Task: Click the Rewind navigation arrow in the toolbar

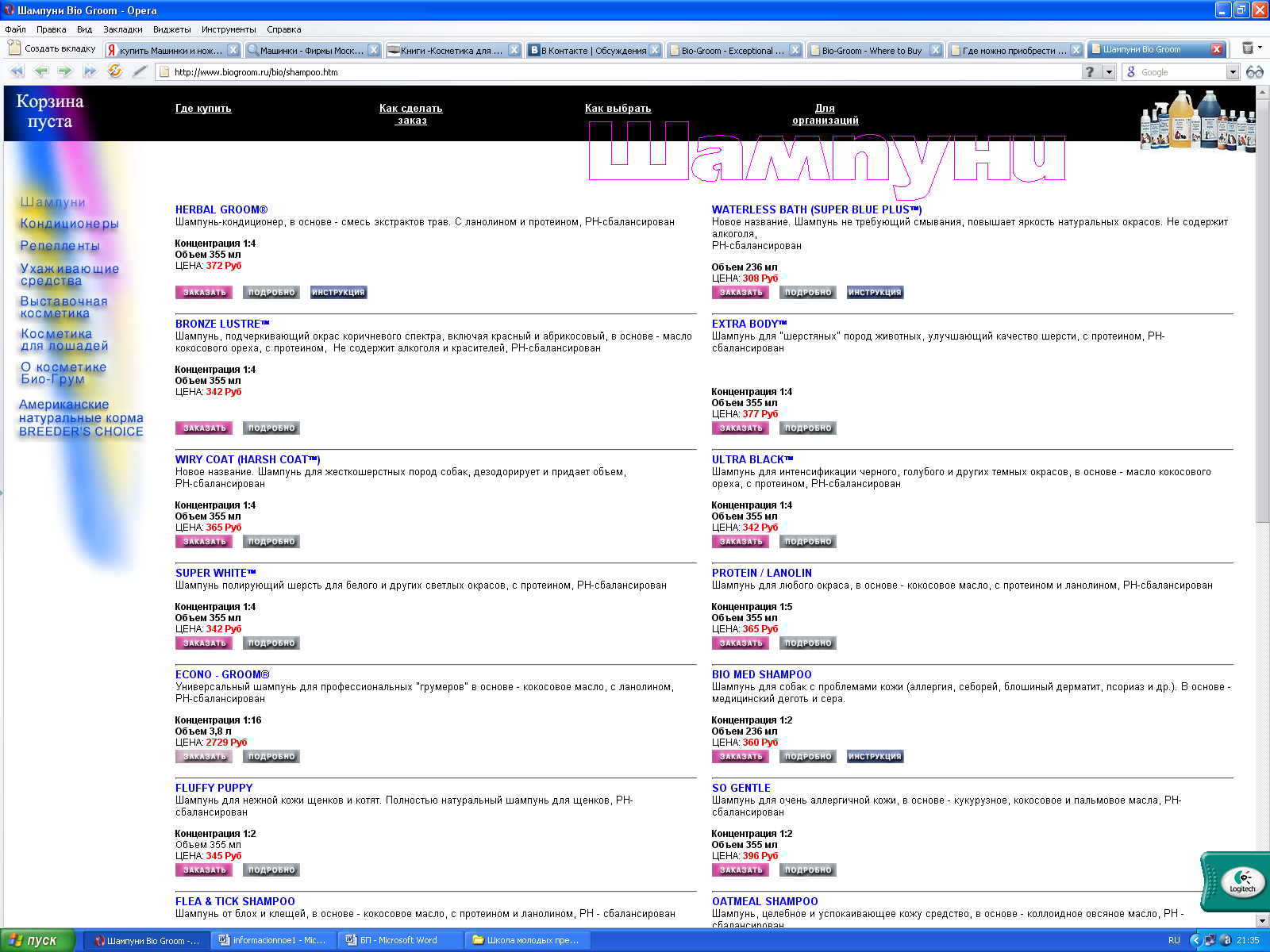Action: point(17,71)
